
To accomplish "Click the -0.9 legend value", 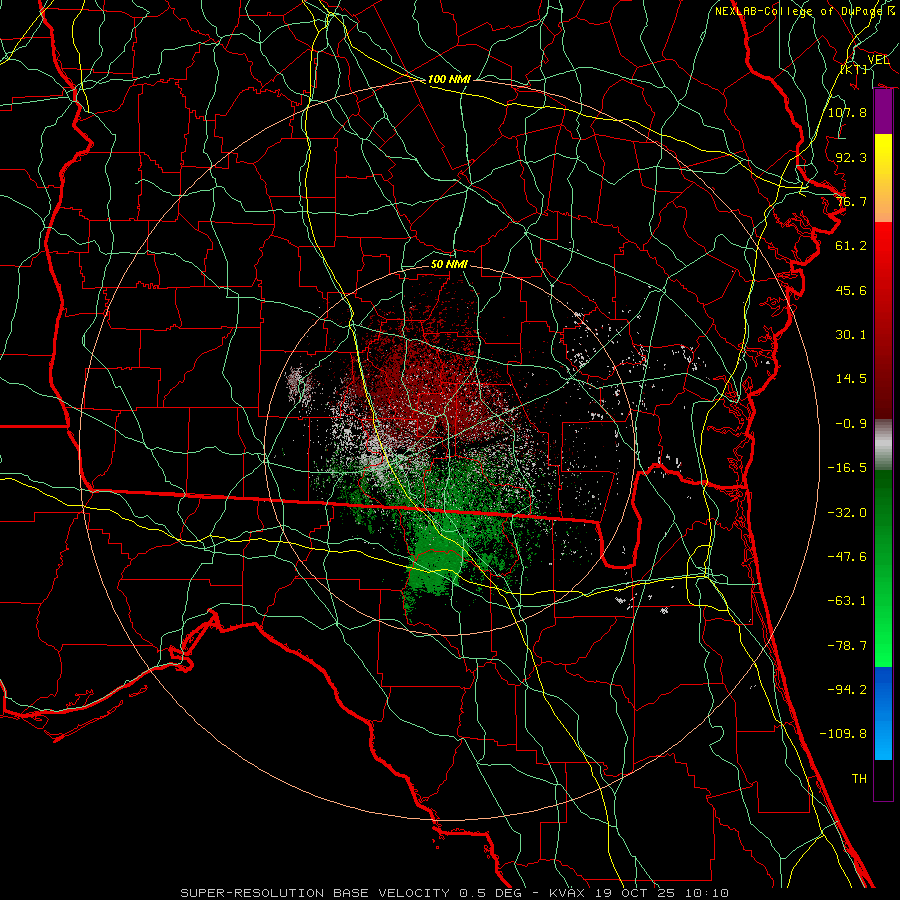I will pos(851,424).
